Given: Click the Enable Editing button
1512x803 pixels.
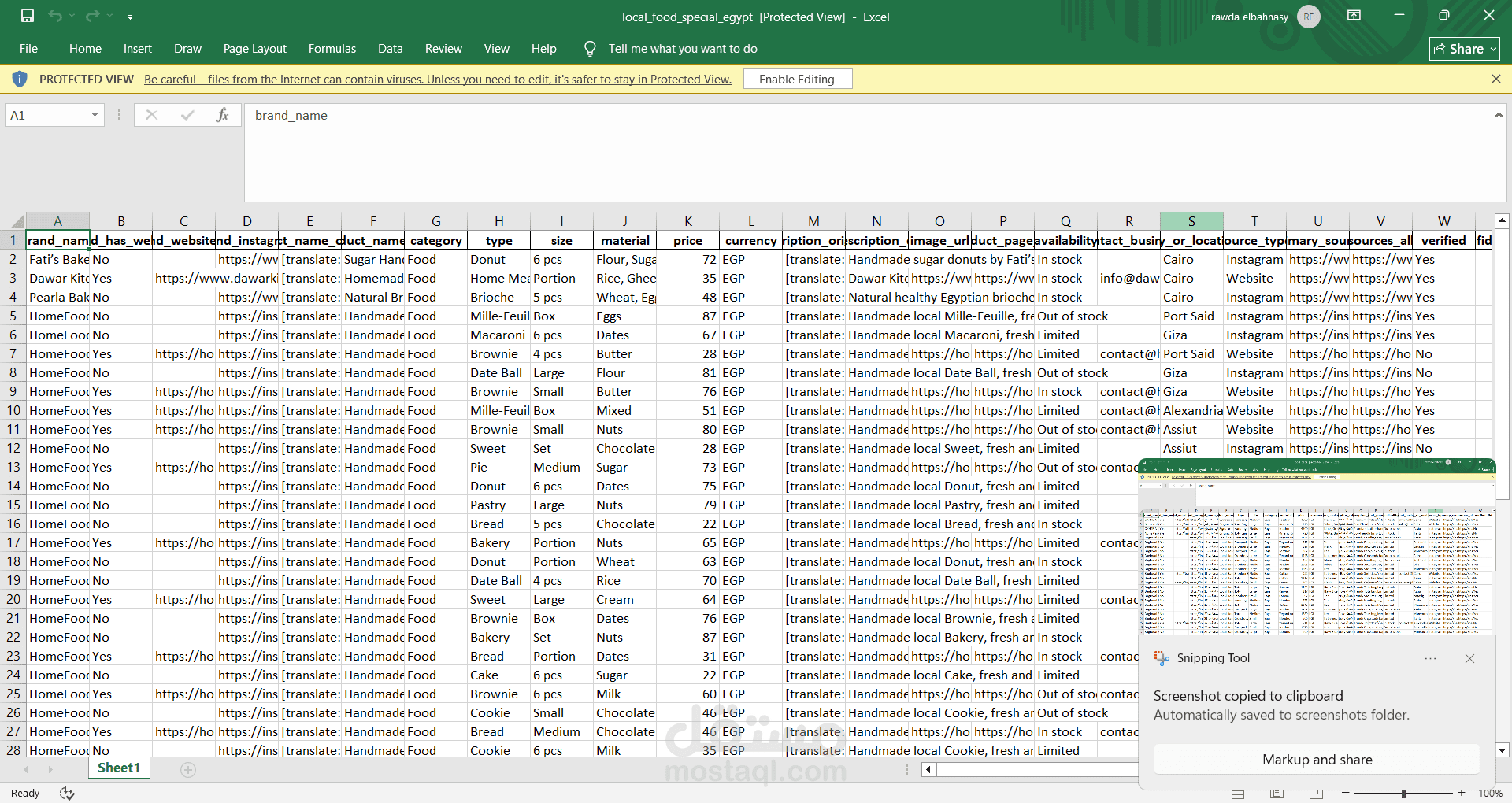Looking at the screenshot, I should [x=796, y=79].
